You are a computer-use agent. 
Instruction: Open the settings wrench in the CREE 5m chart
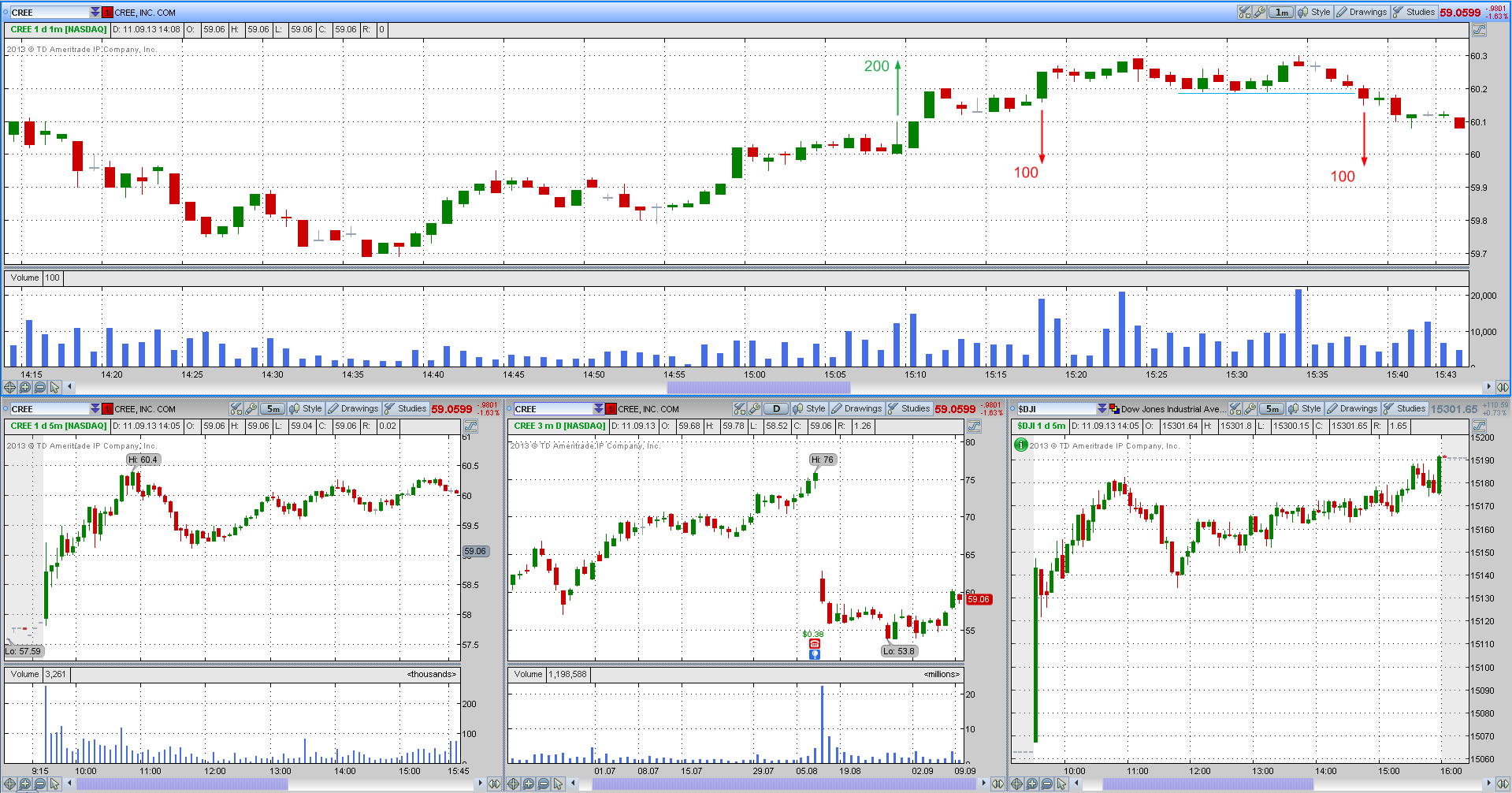251,408
